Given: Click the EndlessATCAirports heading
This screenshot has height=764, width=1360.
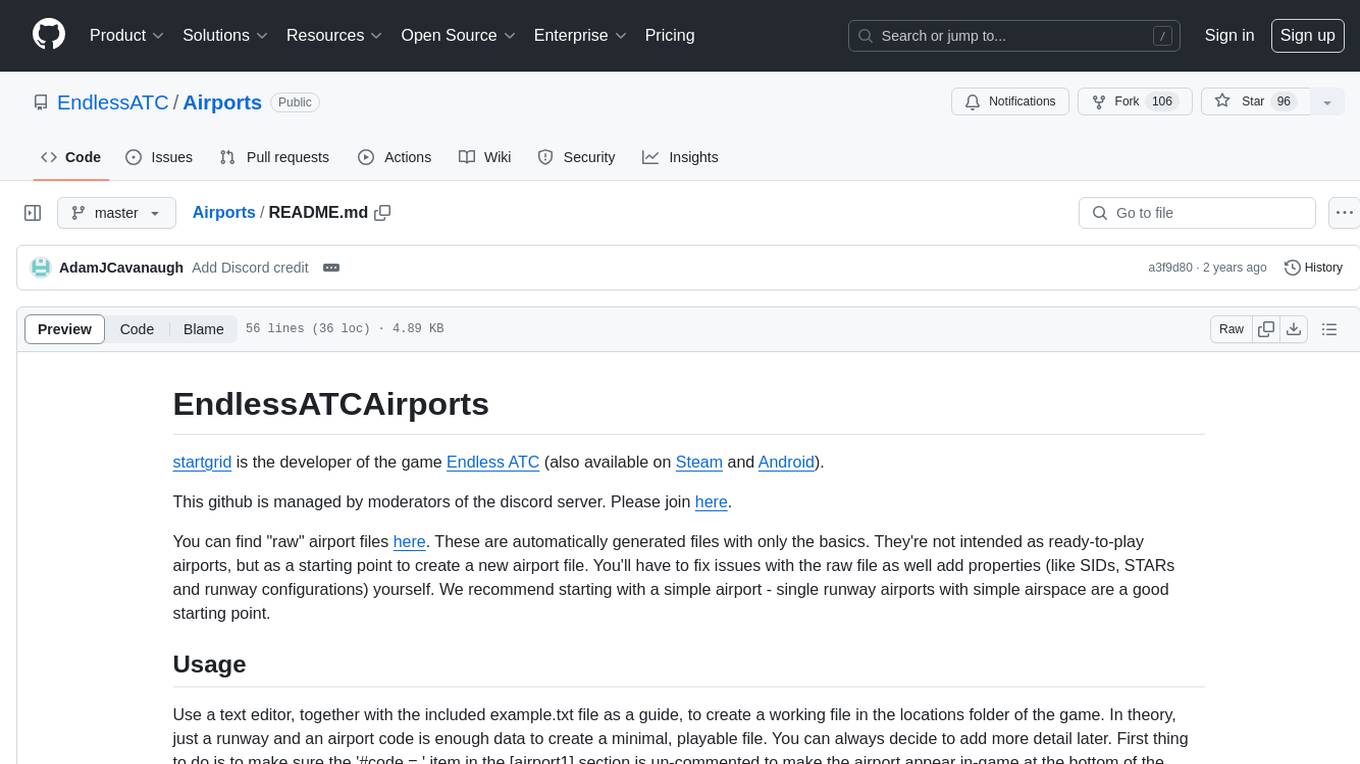Looking at the screenshot, I should [331, 404].
